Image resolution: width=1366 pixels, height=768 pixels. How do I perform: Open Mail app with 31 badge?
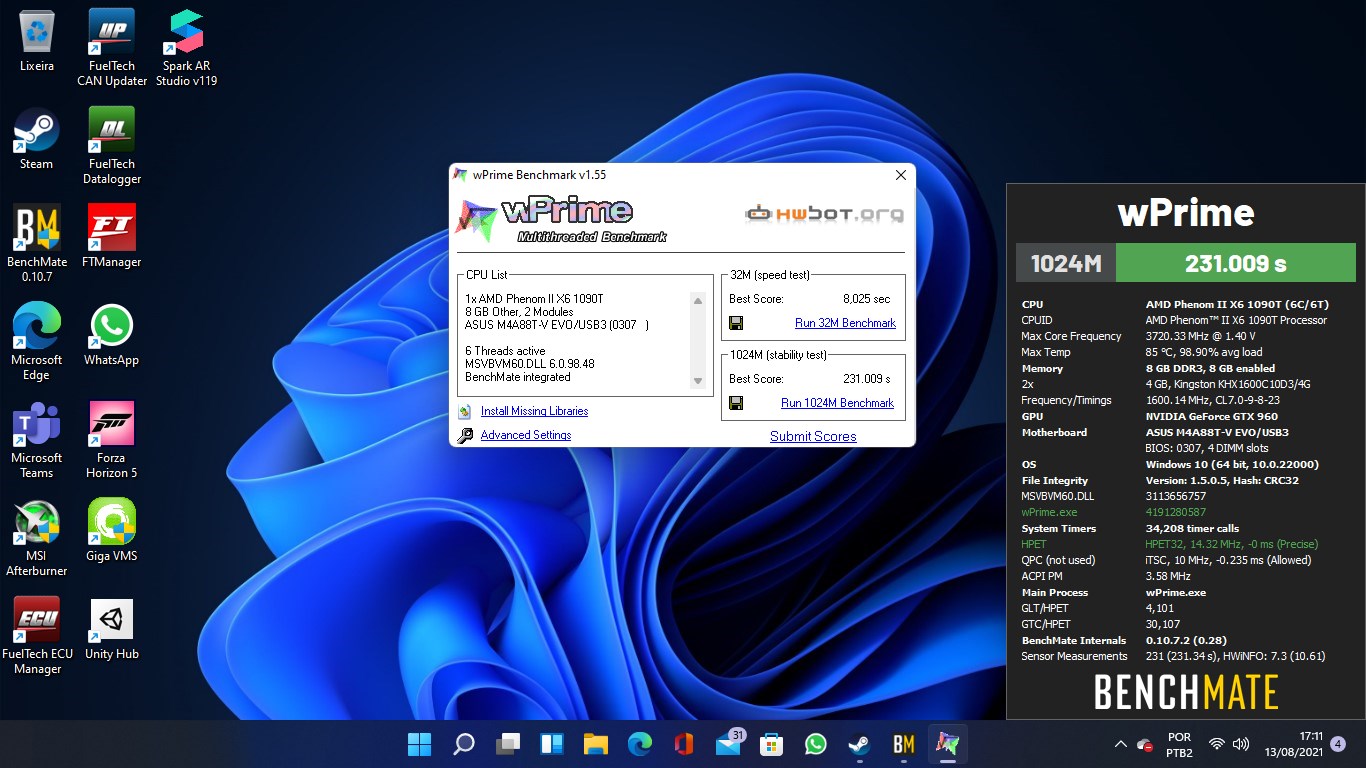pos(729,744)
